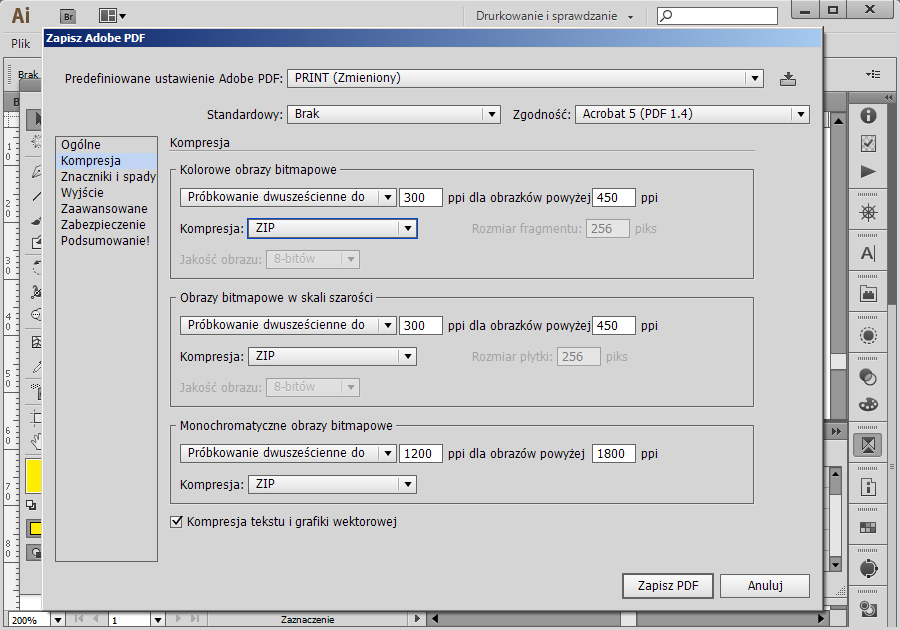Viewport: 900px width, 630px height.
Task: Open the Swatches grid panel icon
Action: (x=868, y=527)
